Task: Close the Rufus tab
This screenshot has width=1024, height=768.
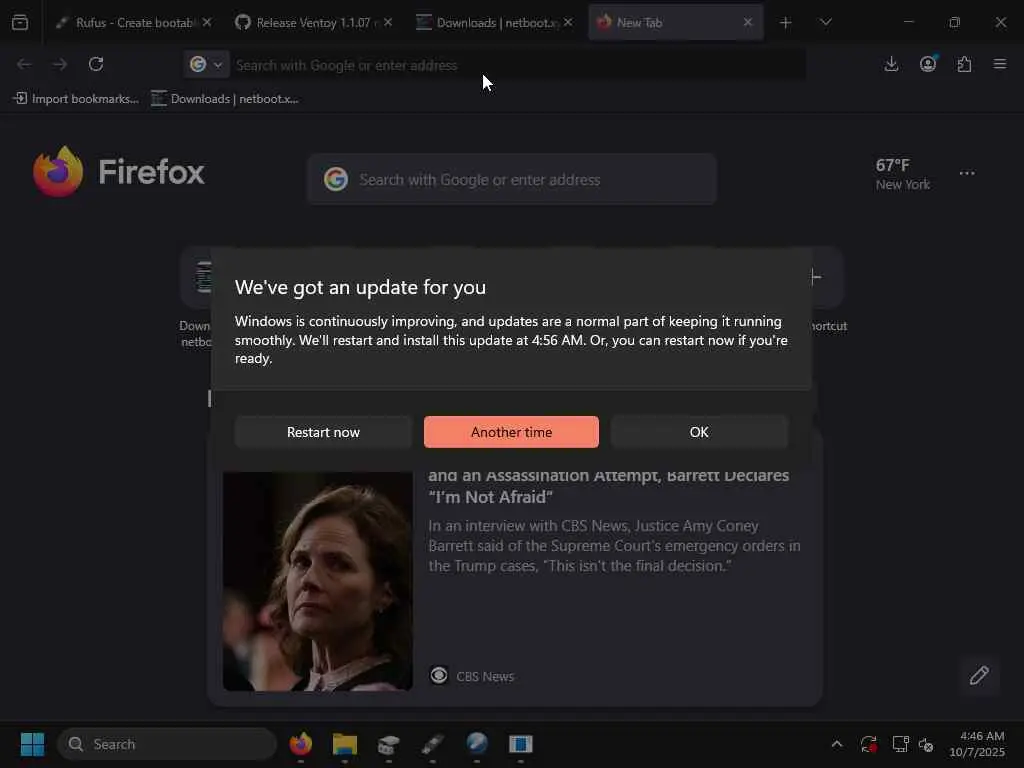Action: (207, 22)
